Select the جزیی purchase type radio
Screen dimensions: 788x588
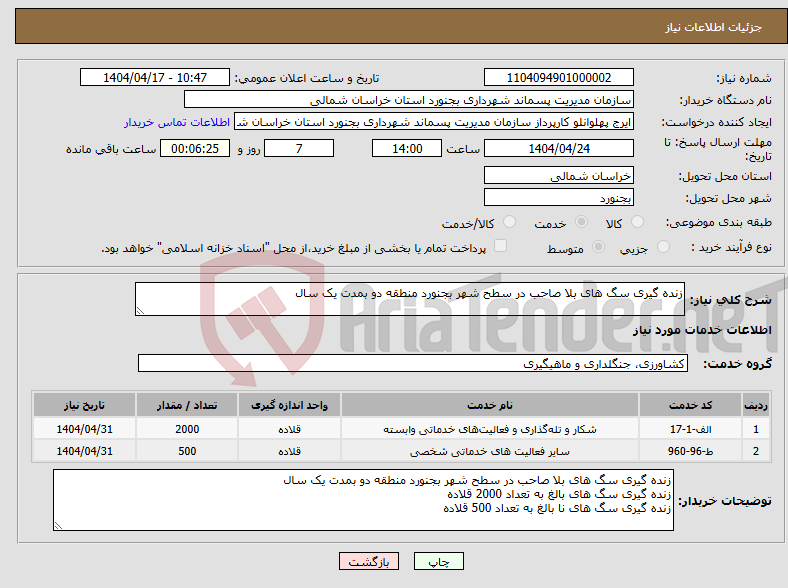663,247
